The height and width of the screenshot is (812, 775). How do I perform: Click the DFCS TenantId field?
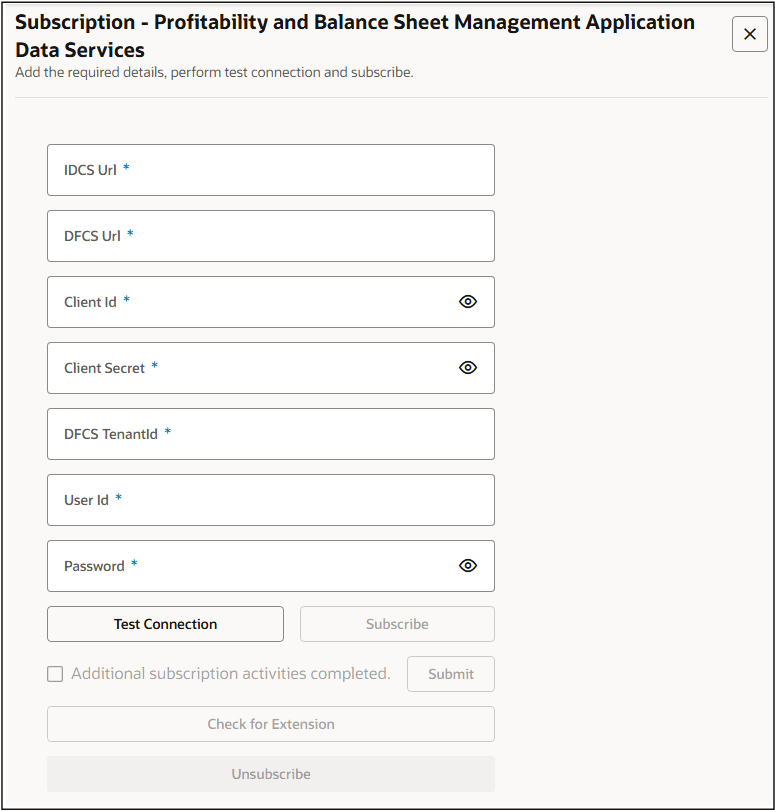click(270, 434)
